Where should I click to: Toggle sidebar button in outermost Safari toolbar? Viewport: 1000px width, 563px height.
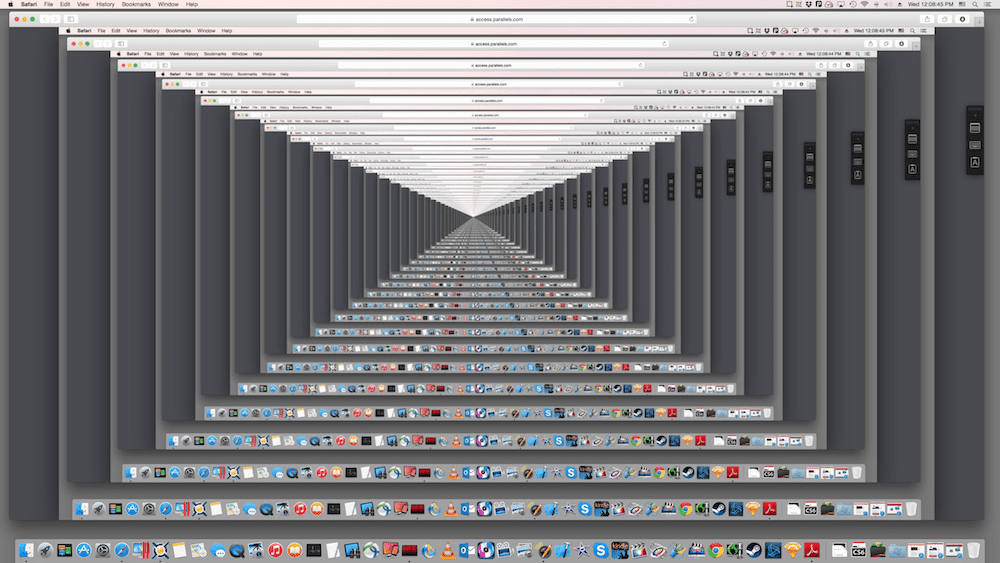coord(71,19)
